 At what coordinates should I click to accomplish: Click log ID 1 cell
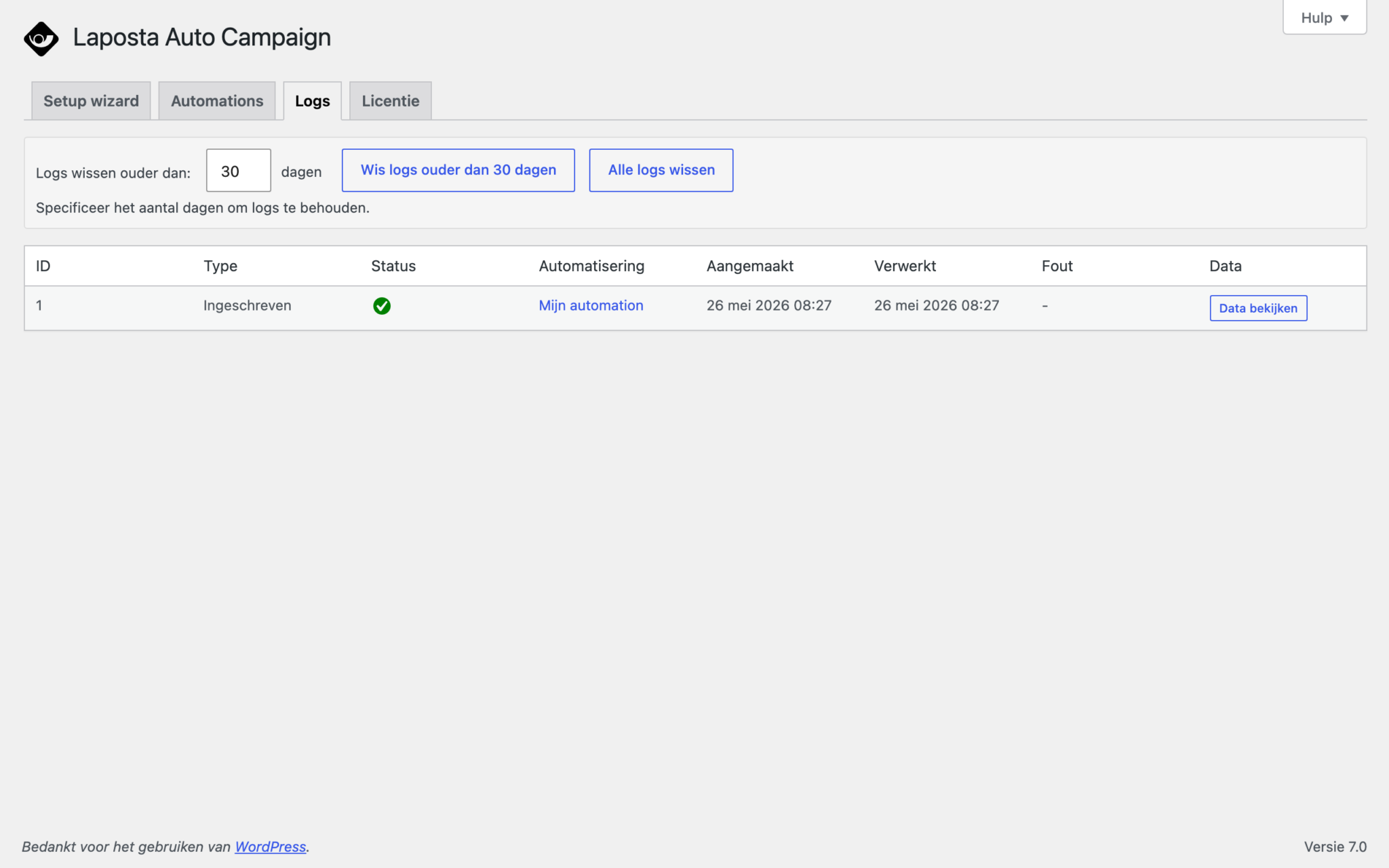39,305
